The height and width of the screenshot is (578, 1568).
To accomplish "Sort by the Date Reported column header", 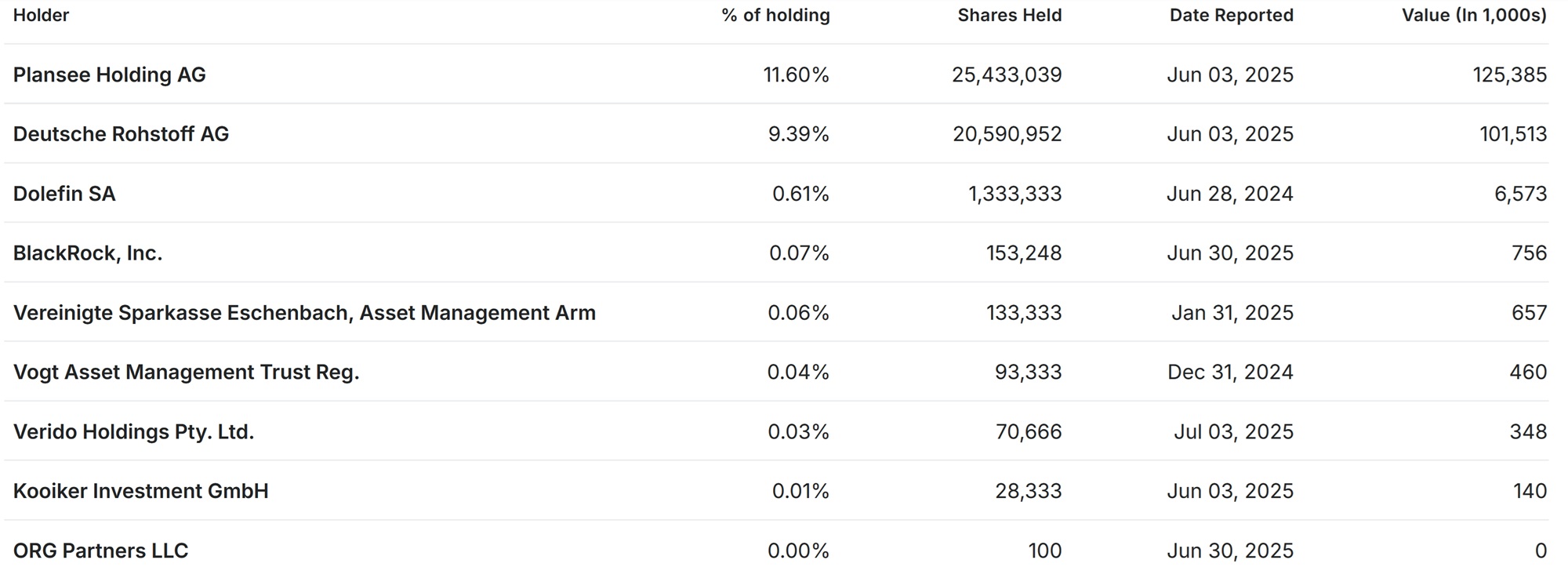I will click(x=1231, y=15).
